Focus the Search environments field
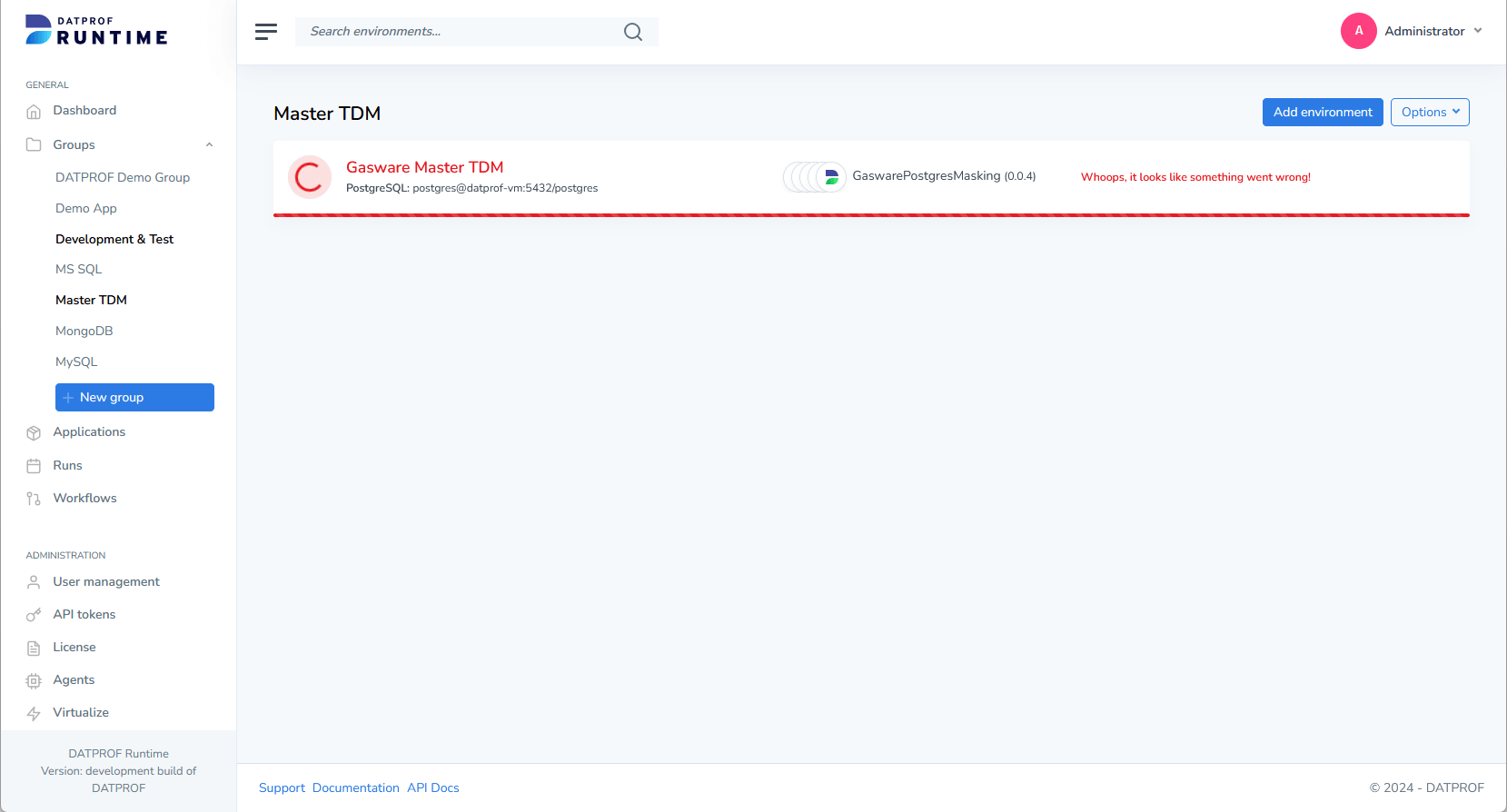Viewport: 1507px width, 812px height. pos(459,32)
